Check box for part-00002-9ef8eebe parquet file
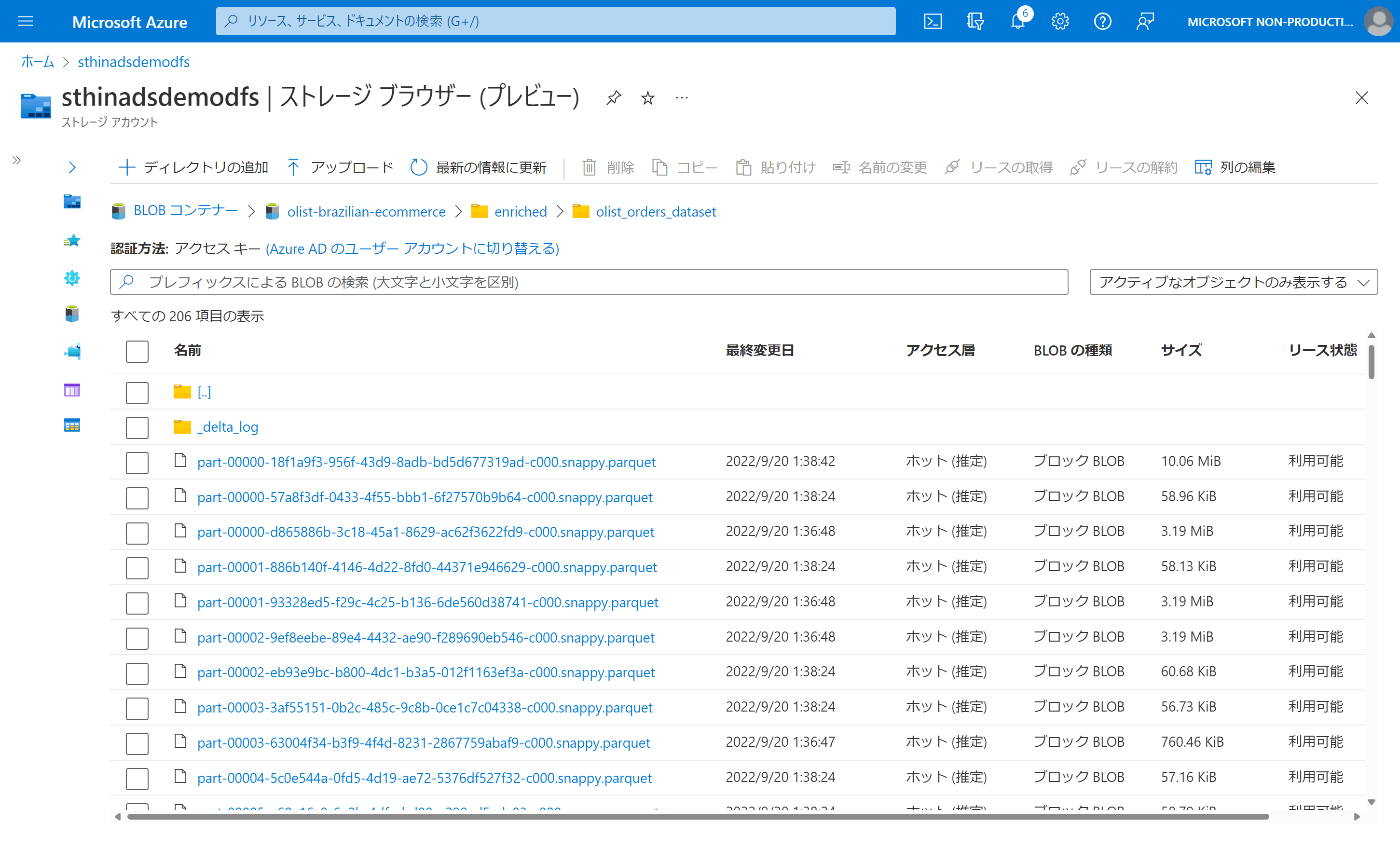This screenshot has height=850, width=1400. 137,638
